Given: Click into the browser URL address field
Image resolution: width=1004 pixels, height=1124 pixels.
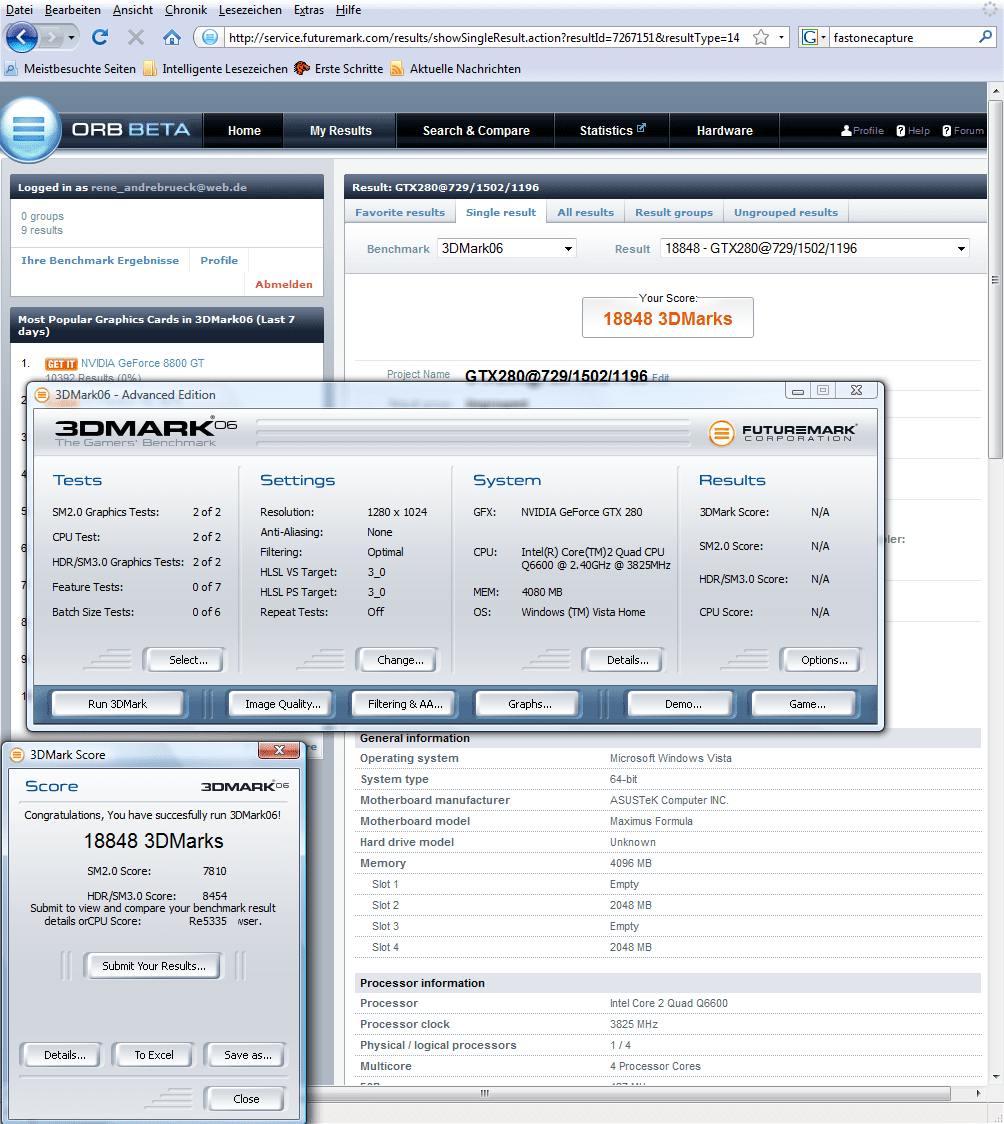Looking at the screenshot, I should tap(484, 37).
